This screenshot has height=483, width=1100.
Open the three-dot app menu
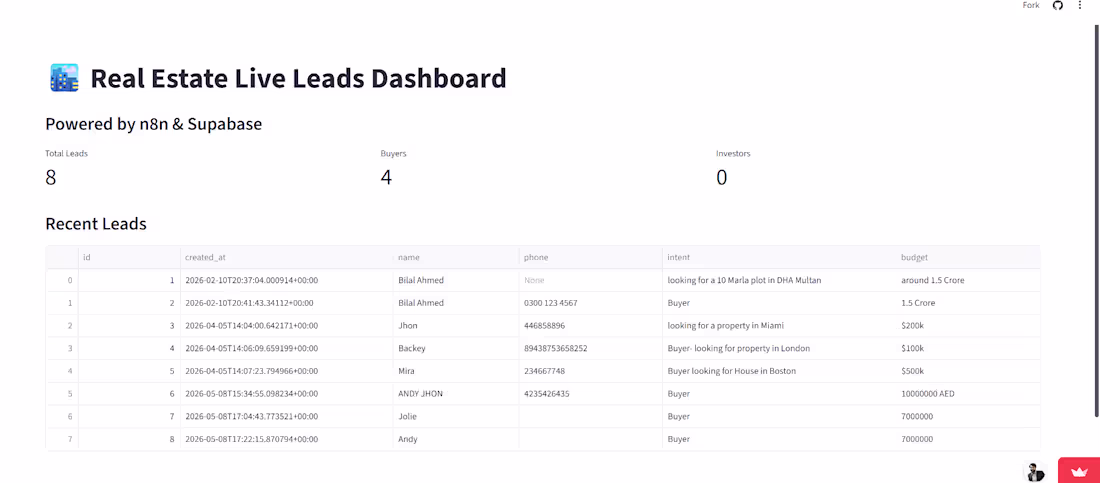[x=1080, y=6]
